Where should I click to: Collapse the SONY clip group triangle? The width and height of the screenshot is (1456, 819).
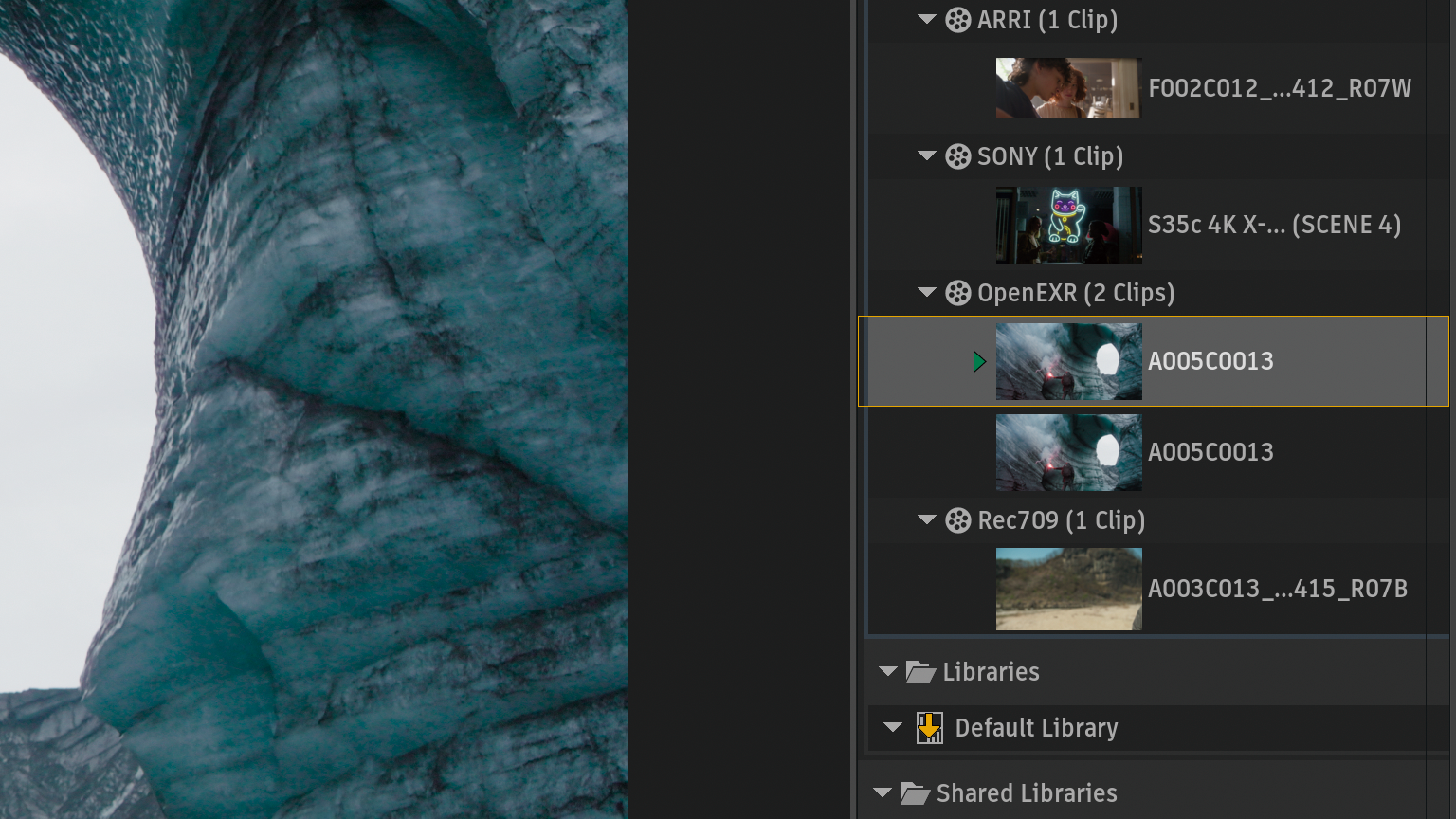[x=927, y=155]
